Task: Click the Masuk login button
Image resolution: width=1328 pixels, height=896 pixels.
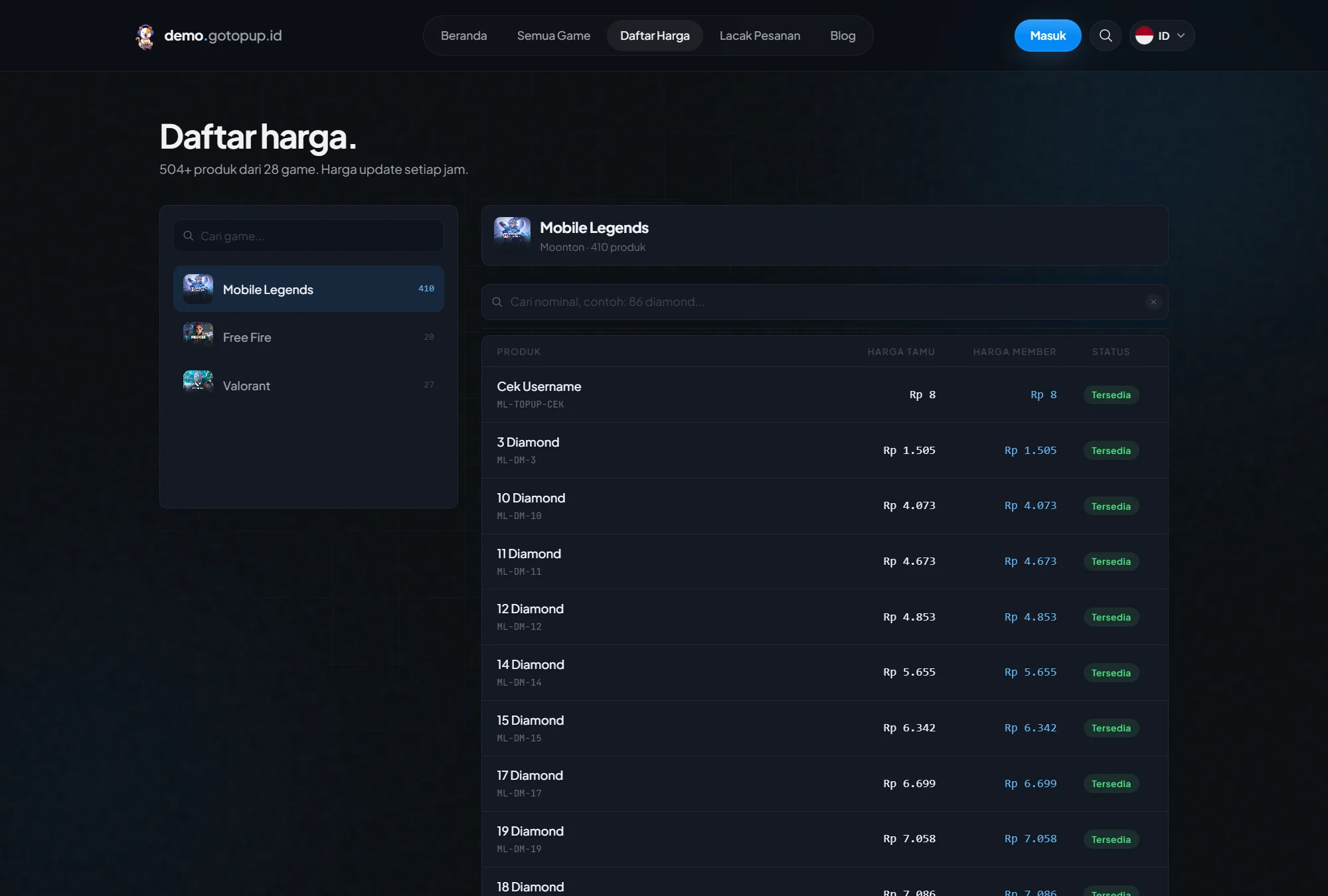Action: pos(1048,36)
